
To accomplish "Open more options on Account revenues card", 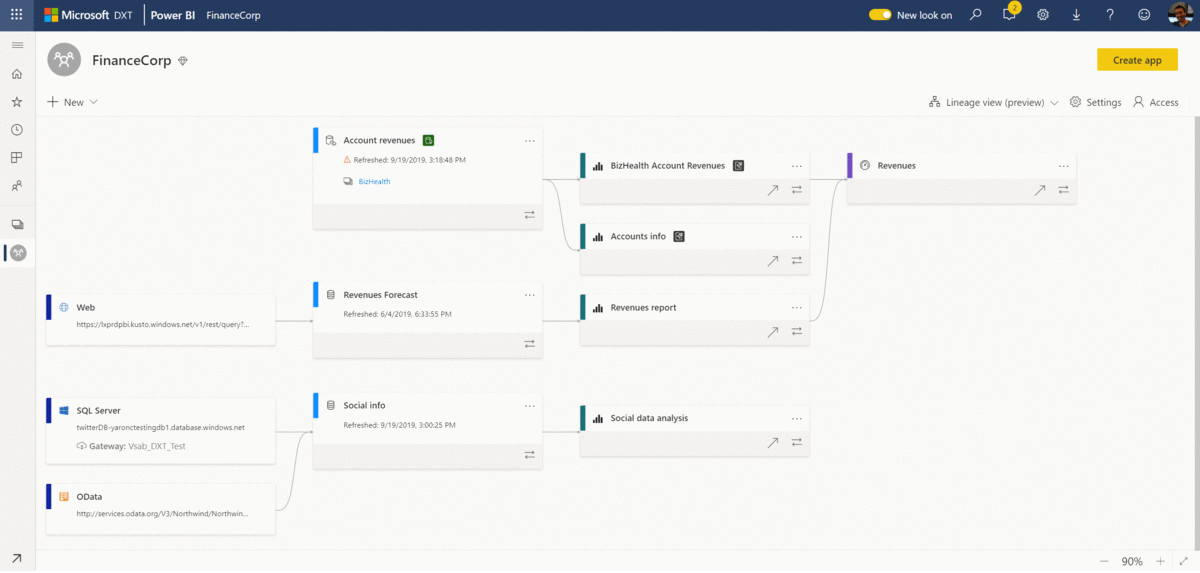I will pyautogui.click(x=530, y=141).
